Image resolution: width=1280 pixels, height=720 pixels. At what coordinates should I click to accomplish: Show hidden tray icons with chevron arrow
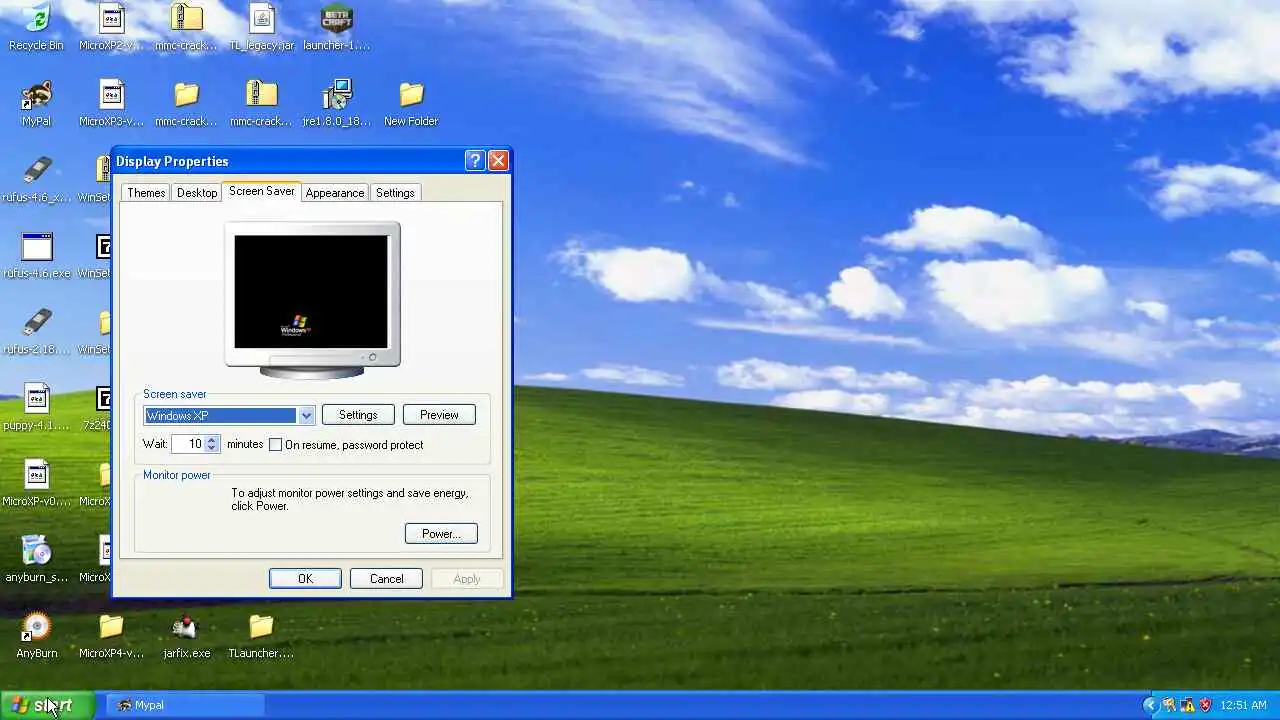[1150, 705]
